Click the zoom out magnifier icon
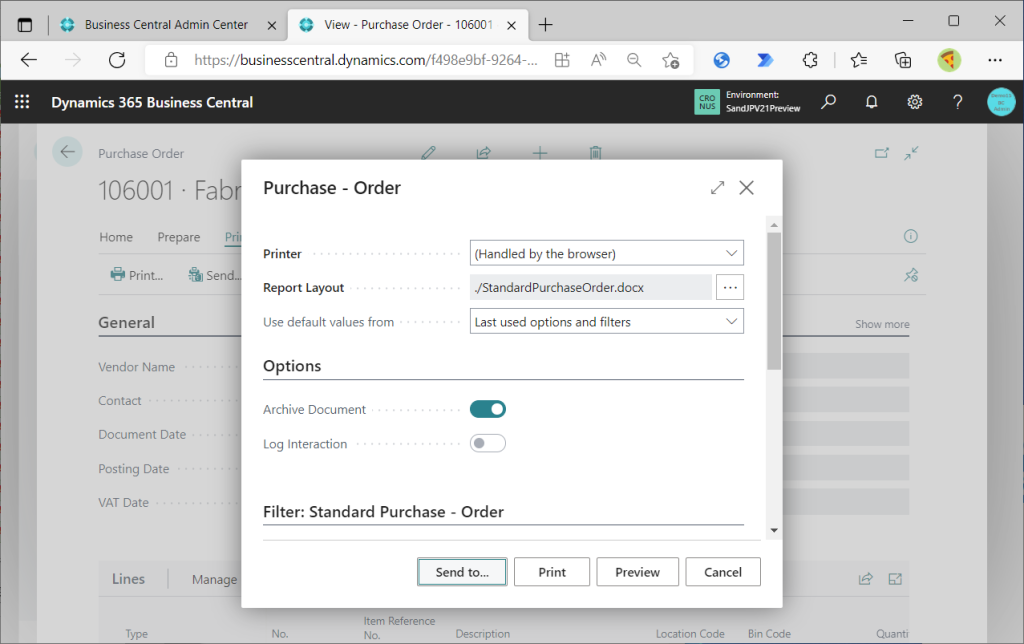The width and height of the screenshot is (1024, 644). [x=634, y=60]
